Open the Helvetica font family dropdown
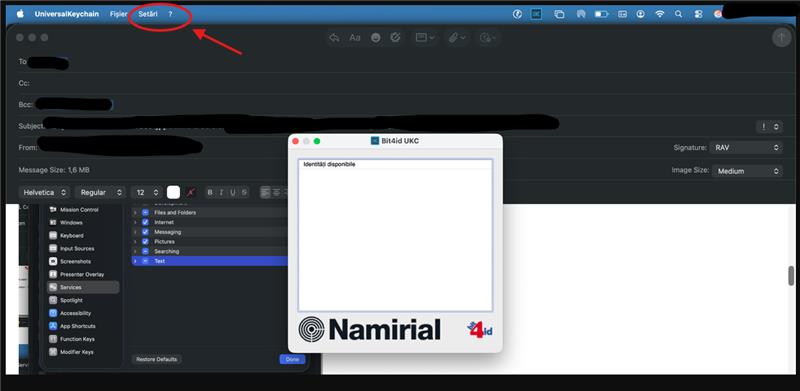The height and width of the screenshot is (391, 800). [x=44, y=192]
